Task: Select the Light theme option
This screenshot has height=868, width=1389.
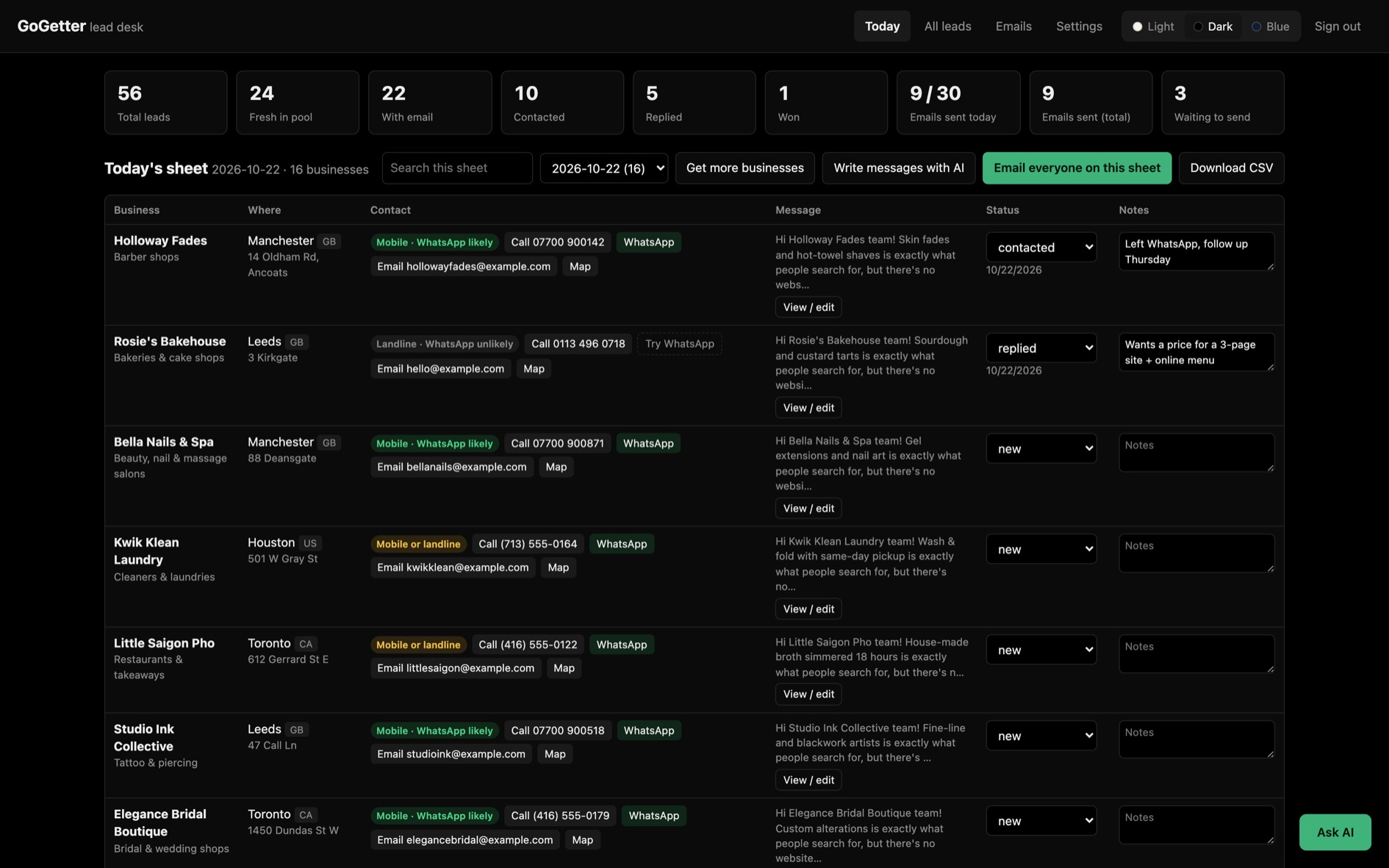Action: pyautogui.click(x=1153, y=26)
